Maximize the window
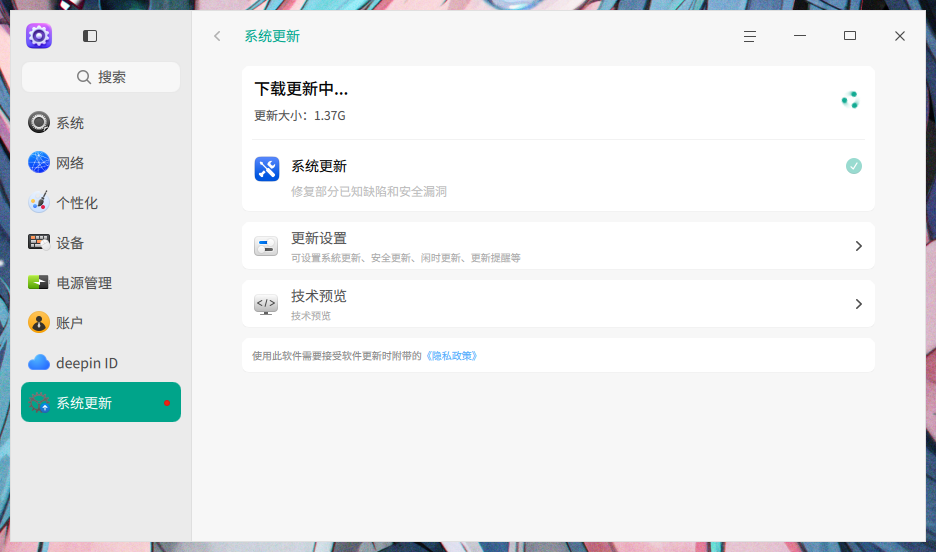Screen dimensions: 936x552 coord(850,36)
